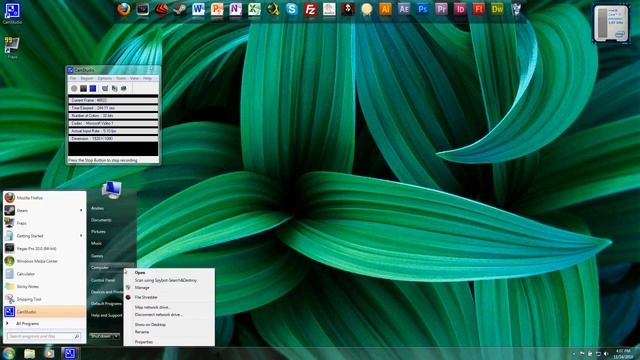Image resolution: width=640 pixels, height=360 pixels.
Task: Choose File Shredder in the context menu
Action: click(169, 297)
